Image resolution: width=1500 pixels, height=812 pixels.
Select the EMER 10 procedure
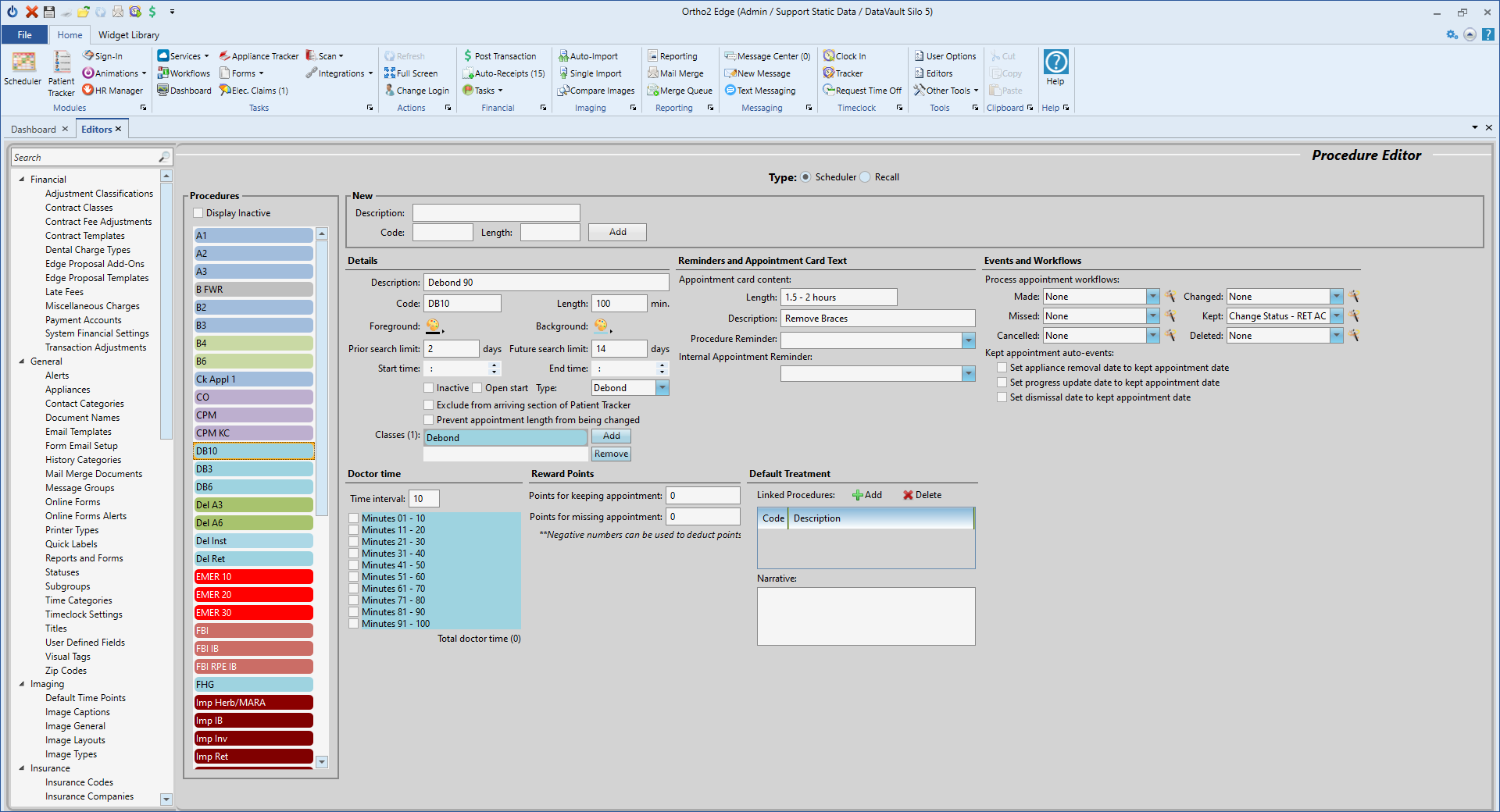[253, 577]
